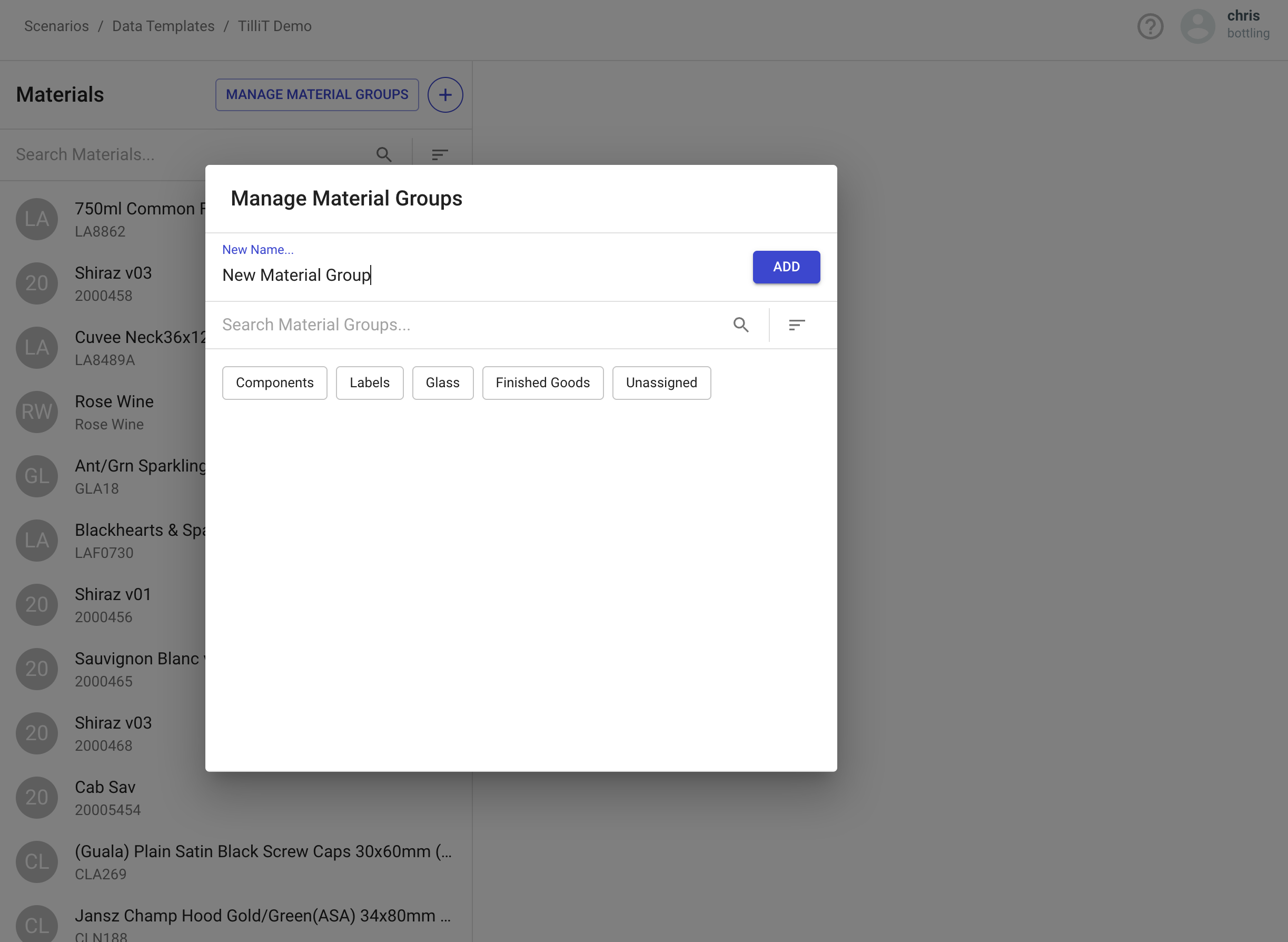Go to Scenarios breadcrumb link
1288x942 pixels.
56,26
